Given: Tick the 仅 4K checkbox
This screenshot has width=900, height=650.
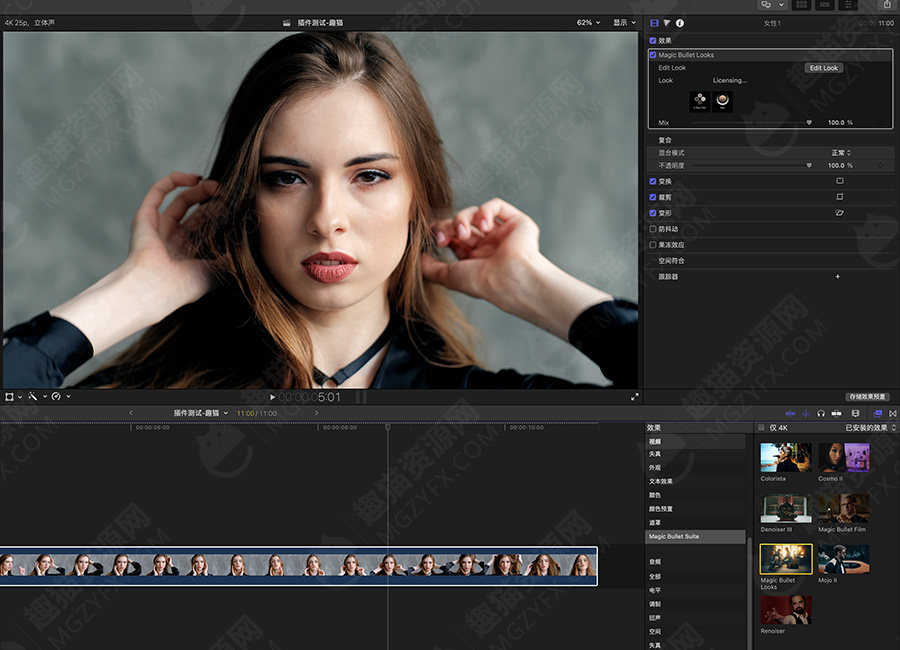Looking at the screenshot, I should 761,428.
